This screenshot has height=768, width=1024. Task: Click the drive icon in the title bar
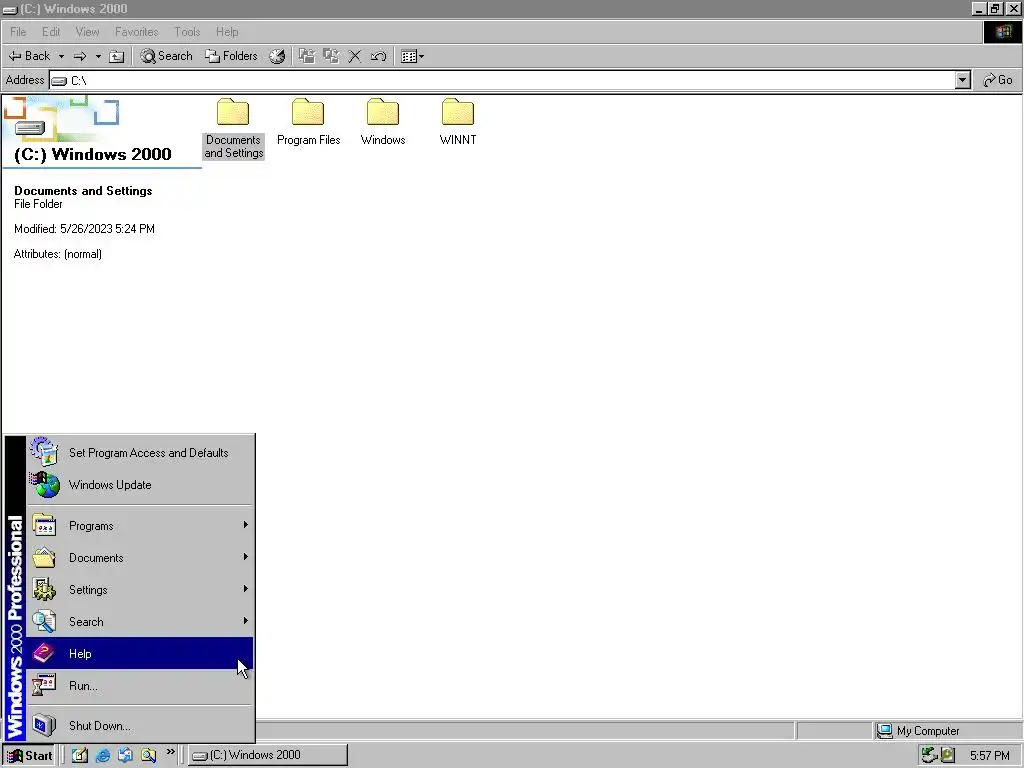(x=9, y=9)
